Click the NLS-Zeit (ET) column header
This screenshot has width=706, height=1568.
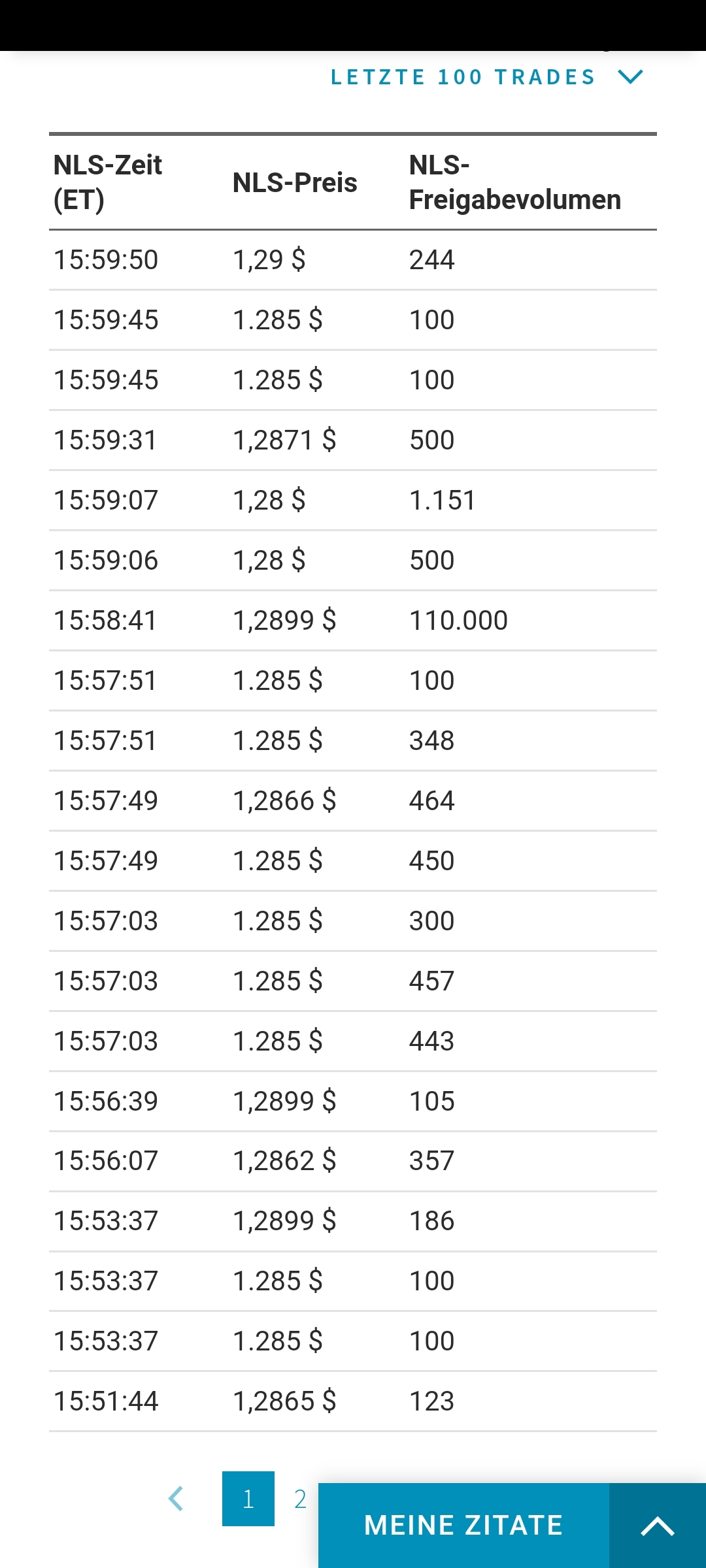(108, 182)
